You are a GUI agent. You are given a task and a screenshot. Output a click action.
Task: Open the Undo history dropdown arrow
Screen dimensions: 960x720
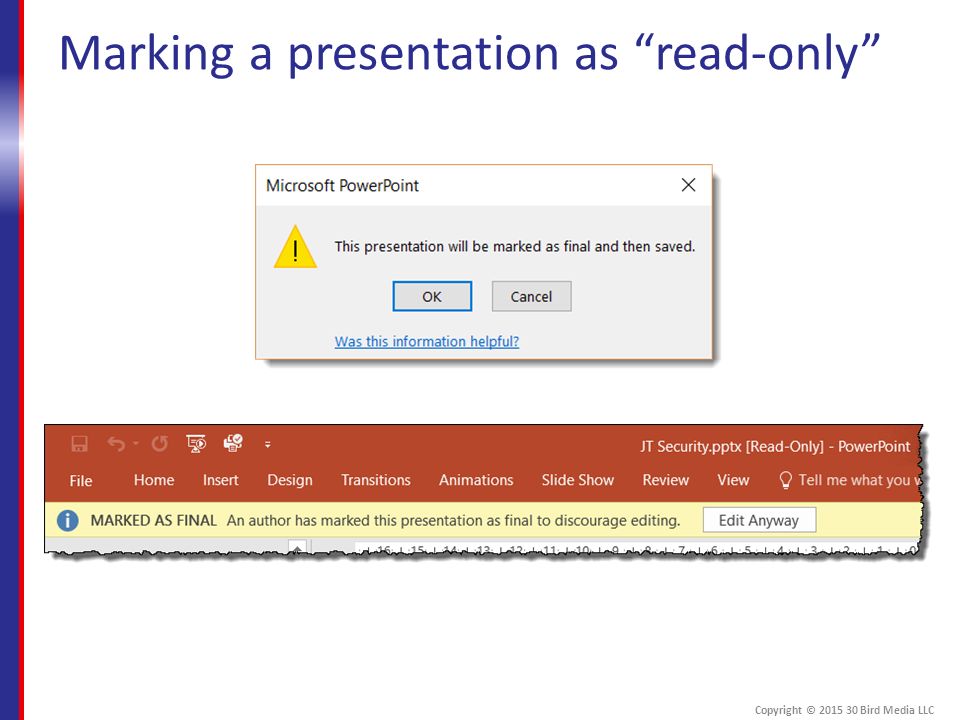(136, 443)
